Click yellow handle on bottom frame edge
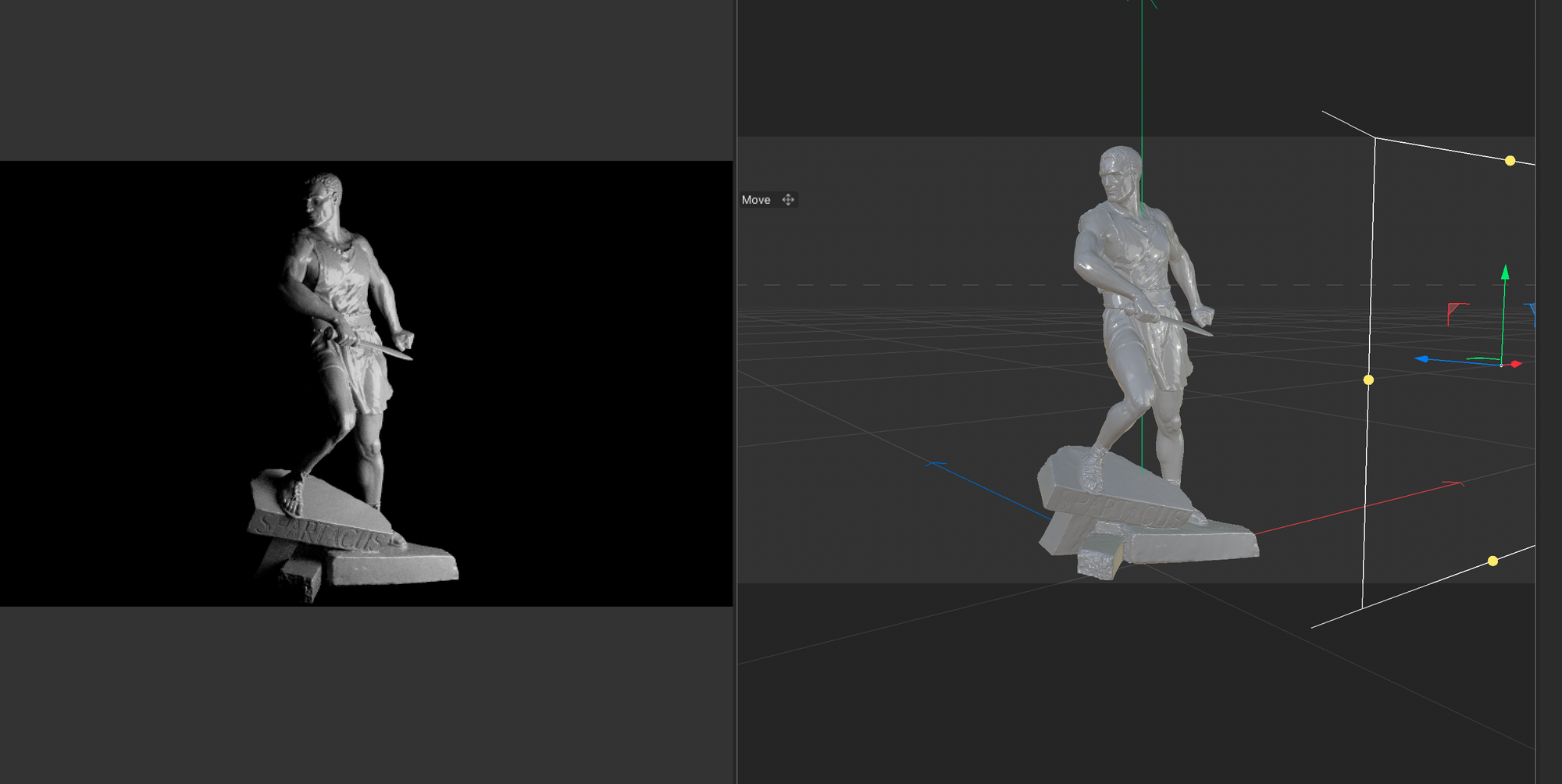Viewport: 1562px width, 784px height. (1492, 561)
